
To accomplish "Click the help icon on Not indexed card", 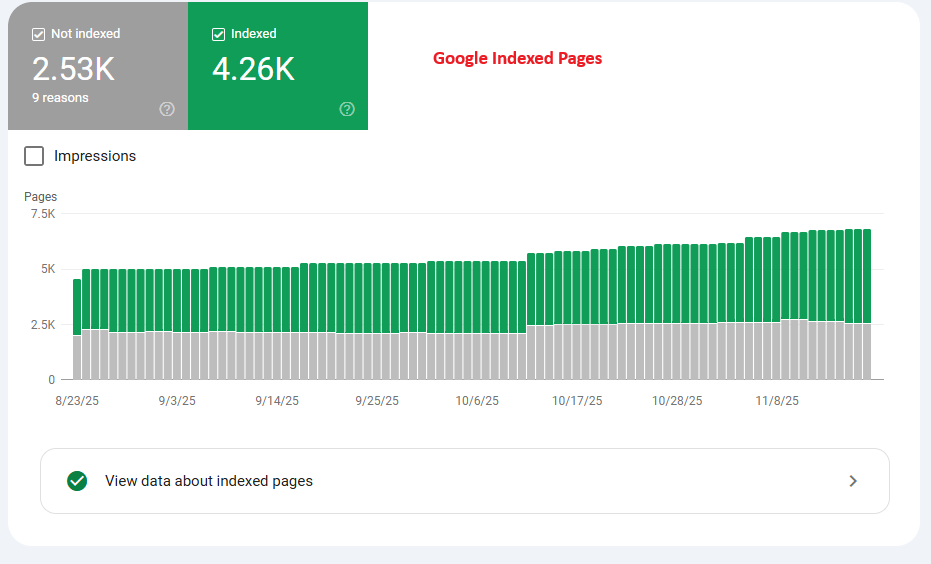I will 167,109.
